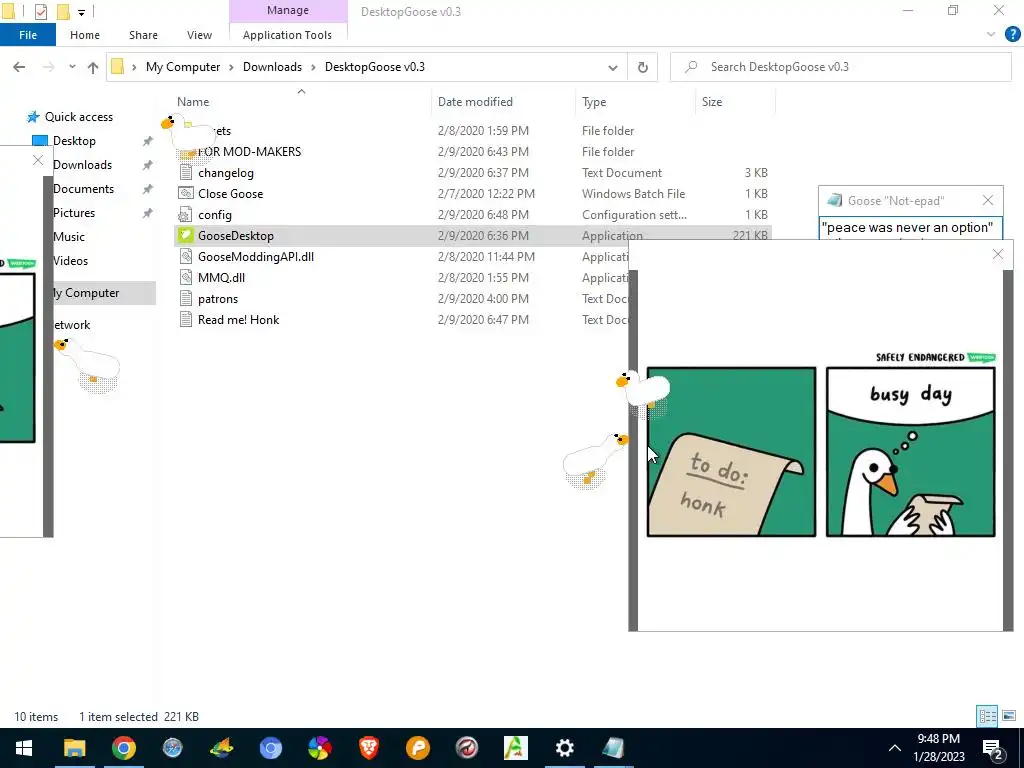This screenshot has width=1024, height=768.
Task: Close the Goose Not-epad window
Action: pos(988,200)
